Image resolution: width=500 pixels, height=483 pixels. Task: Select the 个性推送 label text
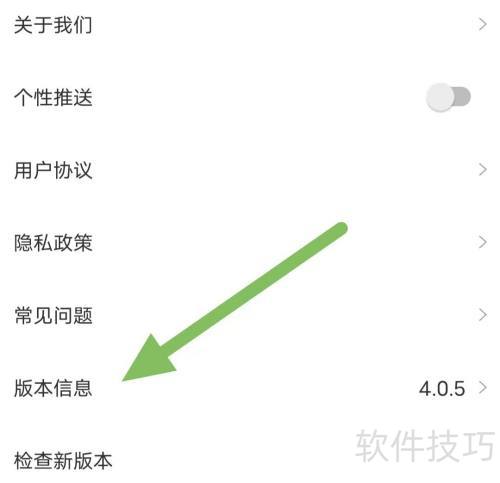53,97
